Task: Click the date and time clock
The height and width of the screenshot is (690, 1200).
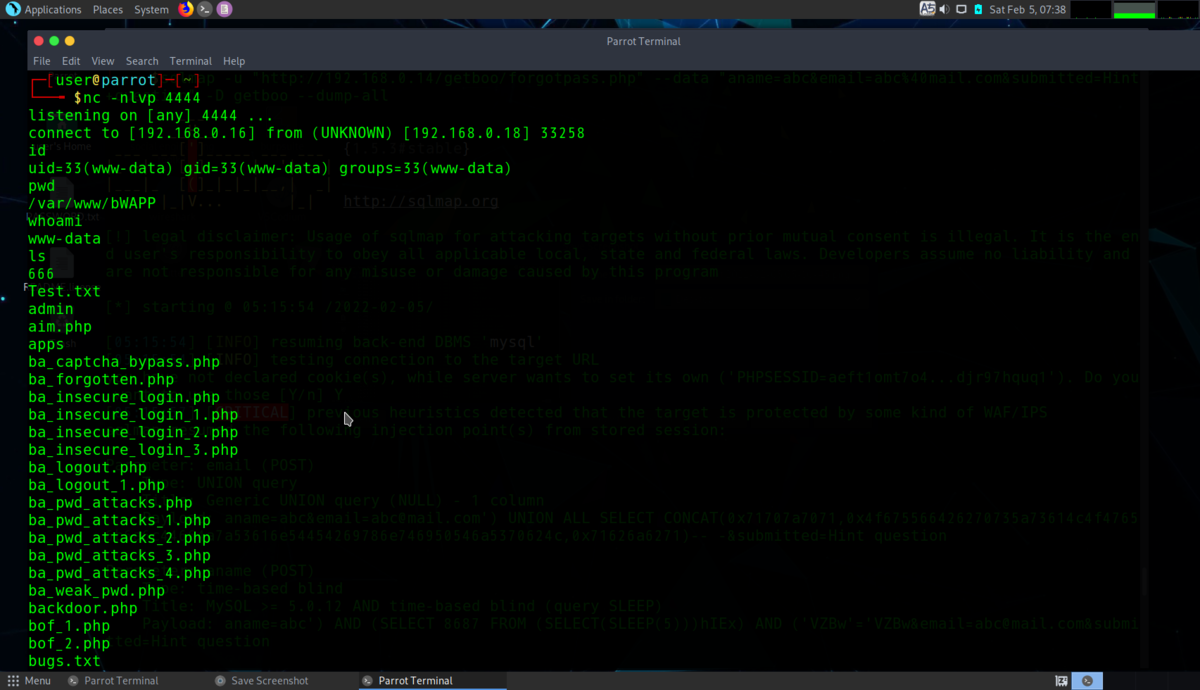Action: tap(1027, 9)
